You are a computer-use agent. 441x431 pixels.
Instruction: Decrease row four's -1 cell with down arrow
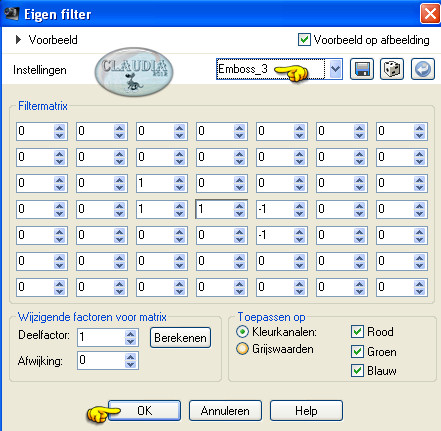click(x=299, y=213)
